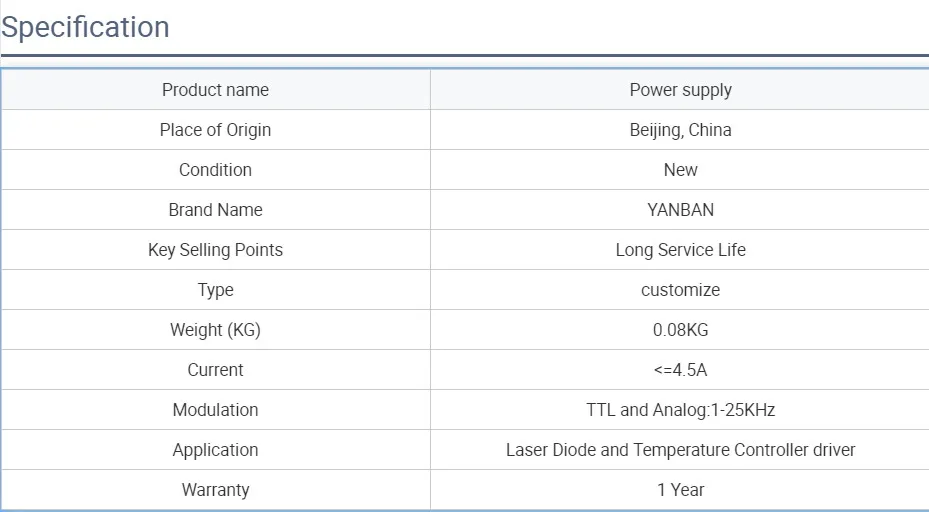This screenshot has width=929, height=512.
Task: Click the Long Service Life value
Action: 680,249
